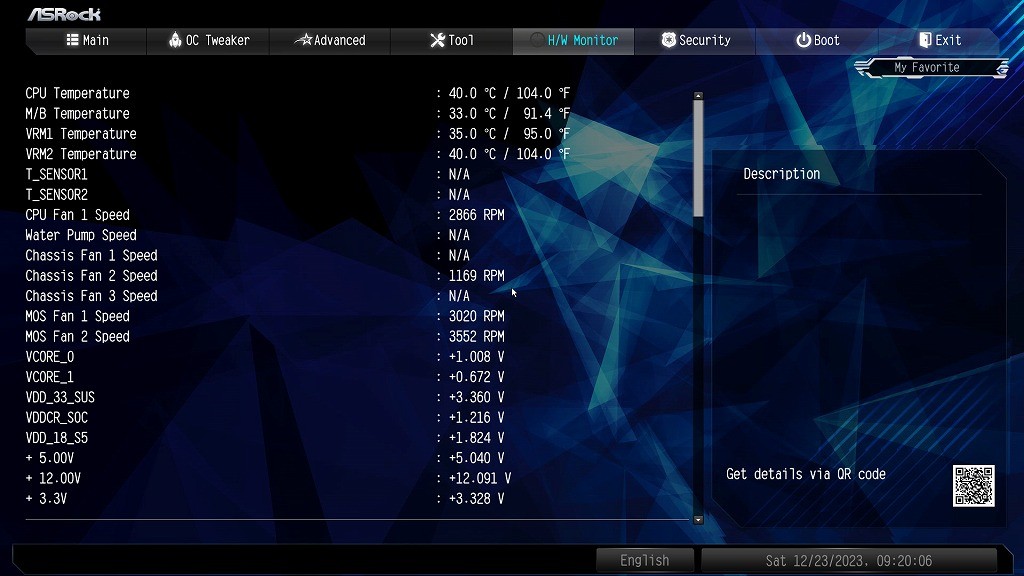Screen dimensions: 1024x576
Task: Open the Main tab
Action: click(x=86, y=40)
